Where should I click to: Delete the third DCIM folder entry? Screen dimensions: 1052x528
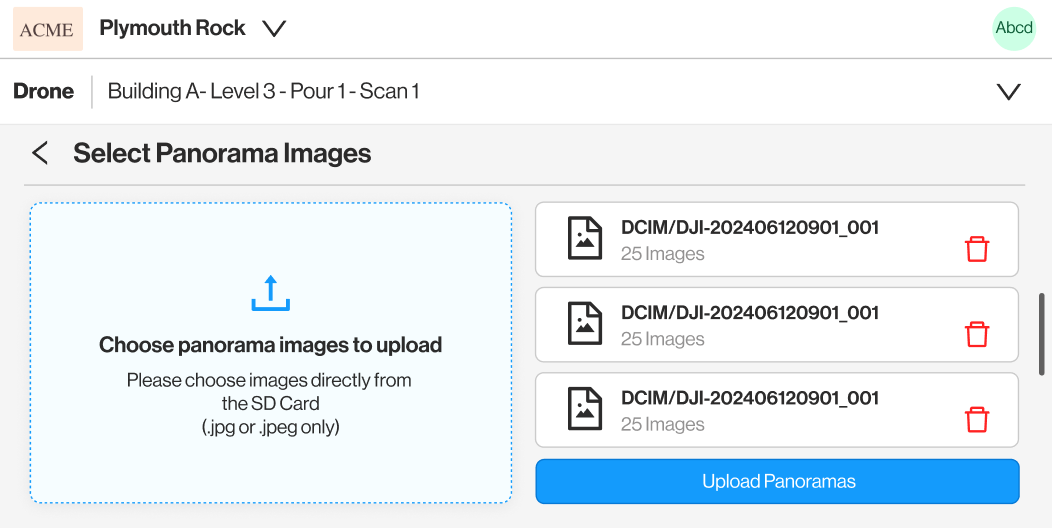pos(976,419)
